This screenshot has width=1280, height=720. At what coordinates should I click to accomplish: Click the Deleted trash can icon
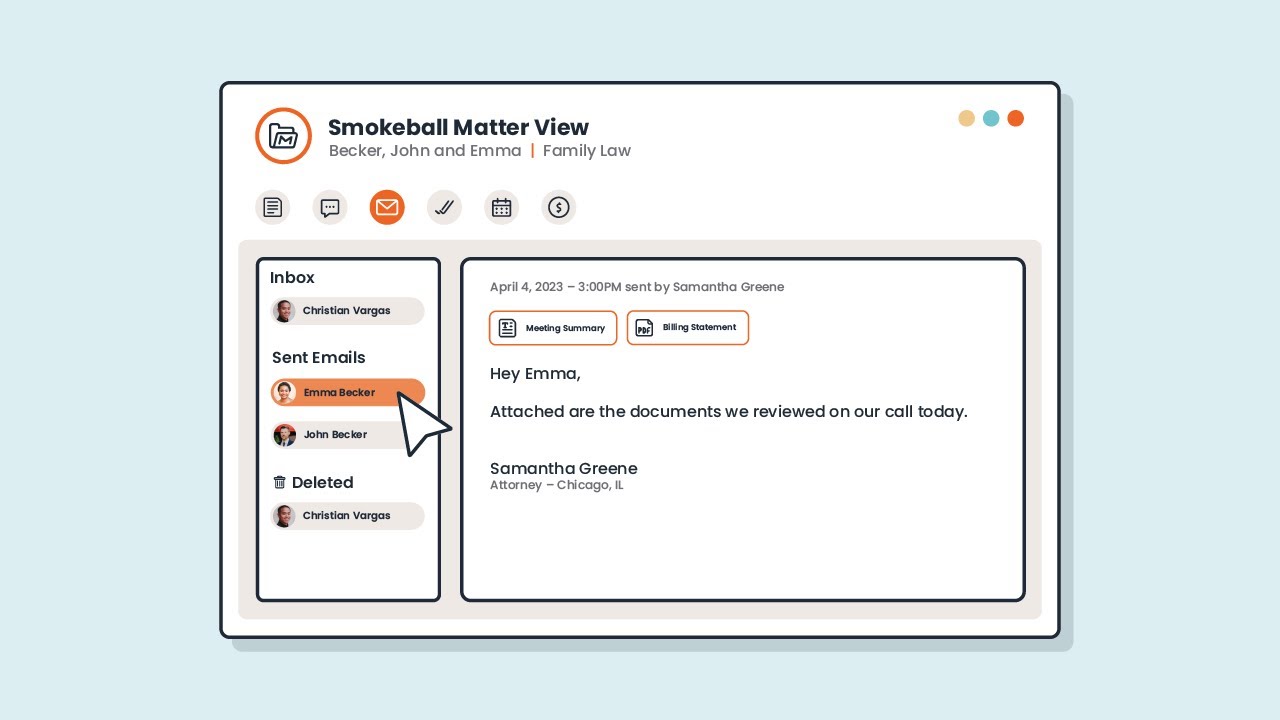point(280,482)
